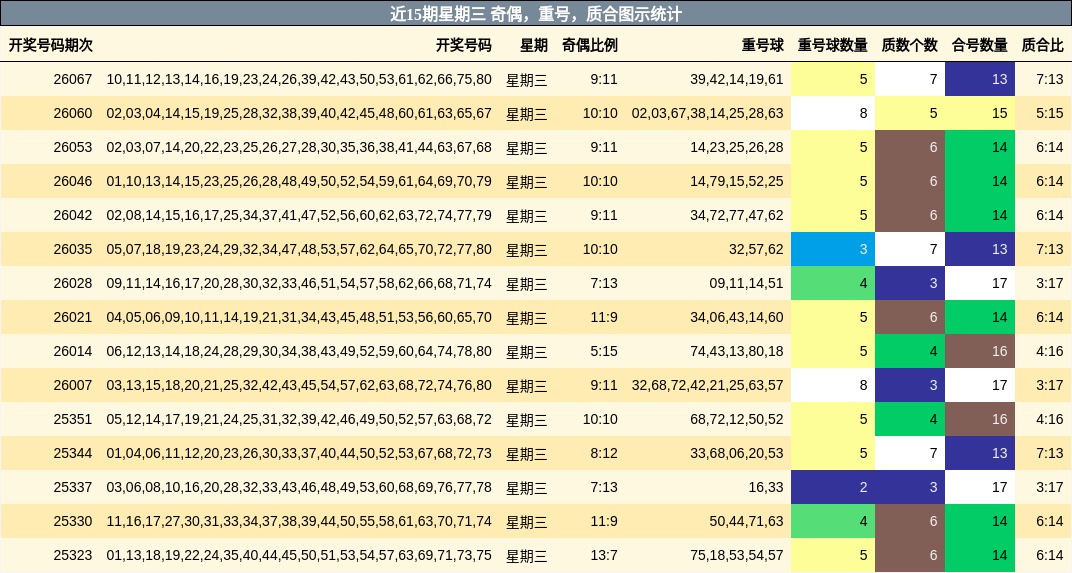The width and height of the screenshot is (1072, 573).
Task: Click repeat balls 39,42,14,19,61
Action: pos(737,79)
